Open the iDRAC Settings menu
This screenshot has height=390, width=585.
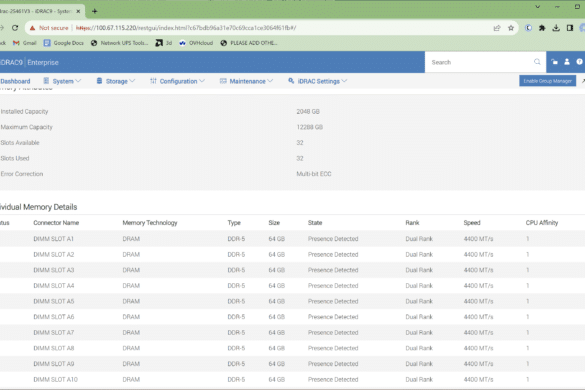coord(317,81)
